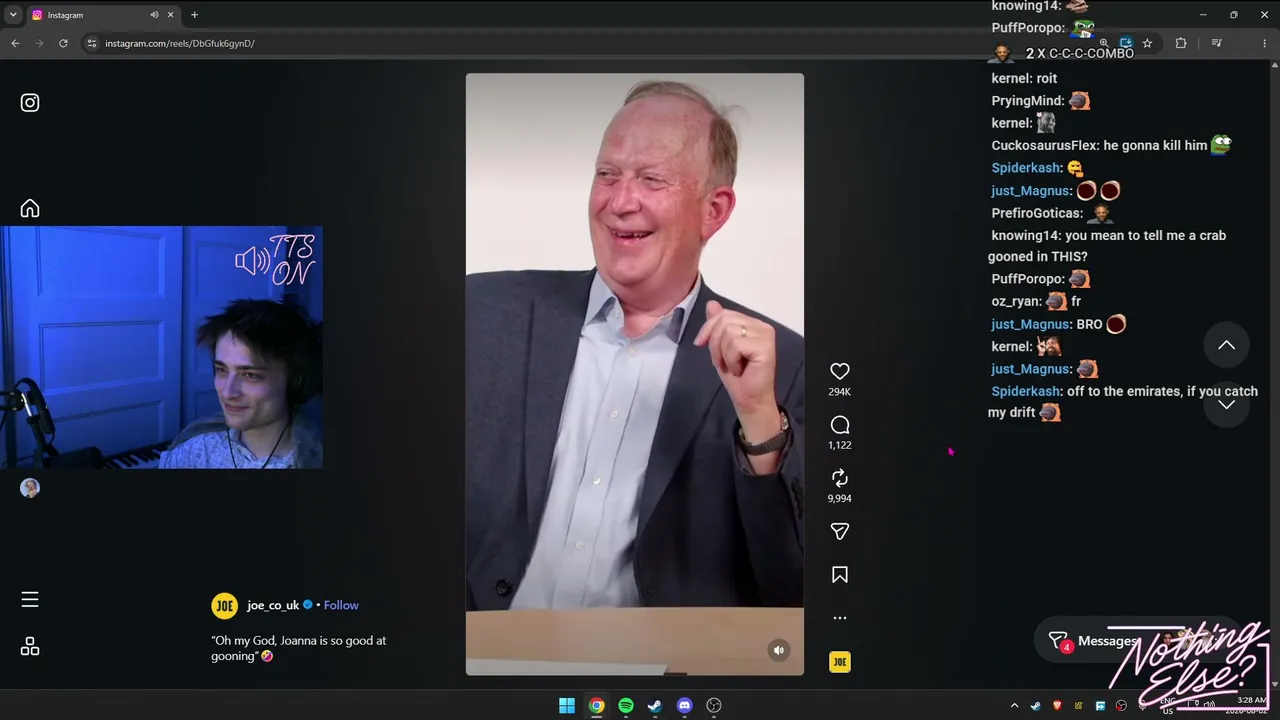Repost the reel using the repost icon
This screenshot has height=720, width=1280.
point(840,478)
